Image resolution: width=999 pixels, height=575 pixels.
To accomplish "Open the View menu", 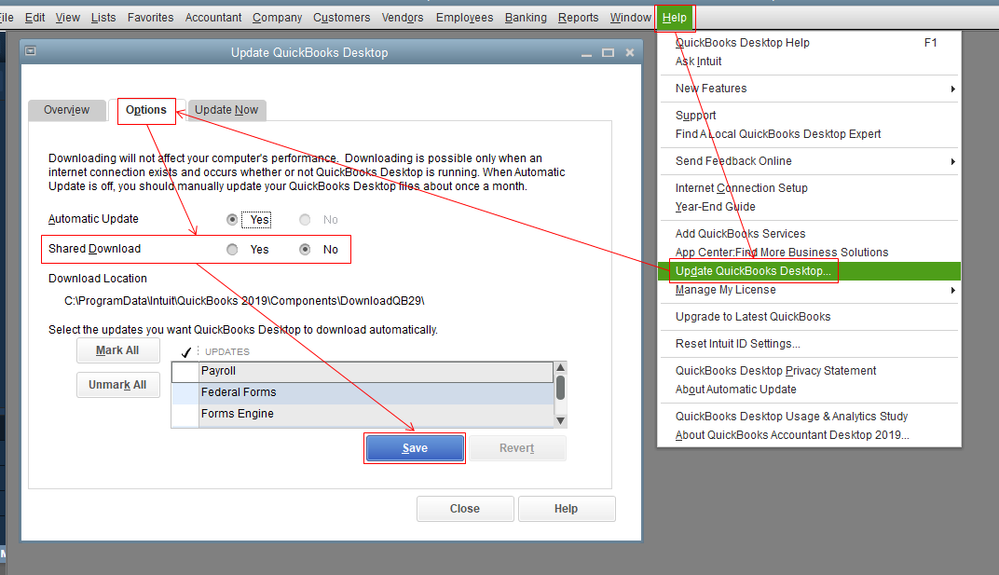I will 68,17.
